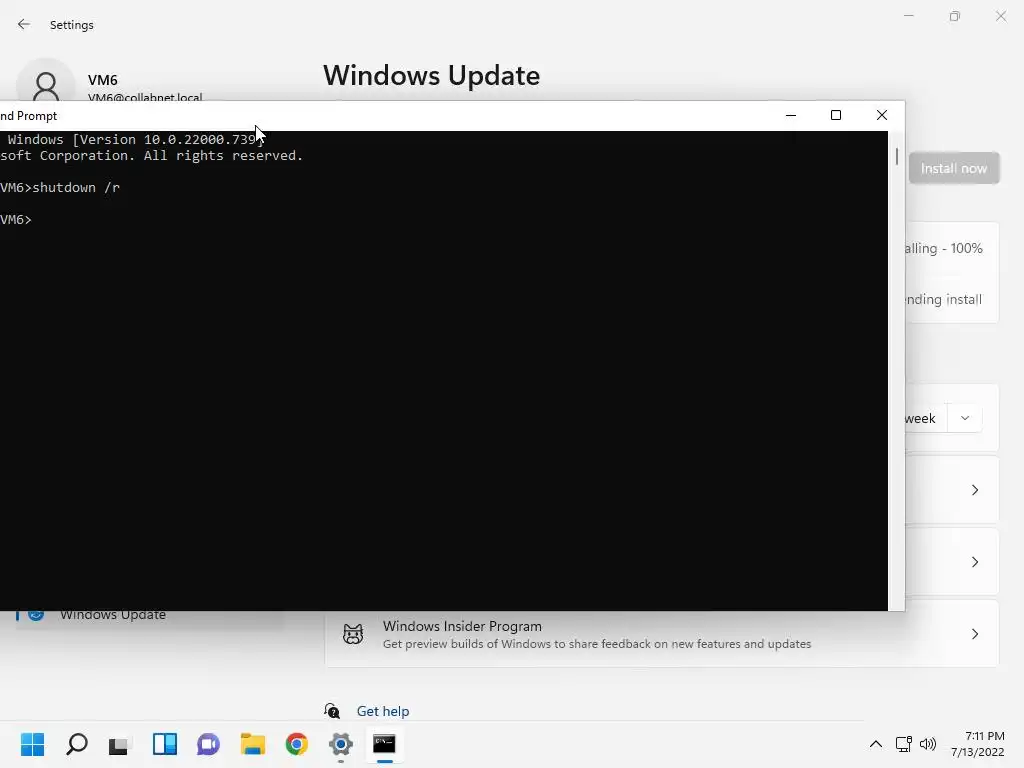This screenshot has width=1024, height=768.
Task: Open the Chat taskbar icon
Action: pos(208,744)
